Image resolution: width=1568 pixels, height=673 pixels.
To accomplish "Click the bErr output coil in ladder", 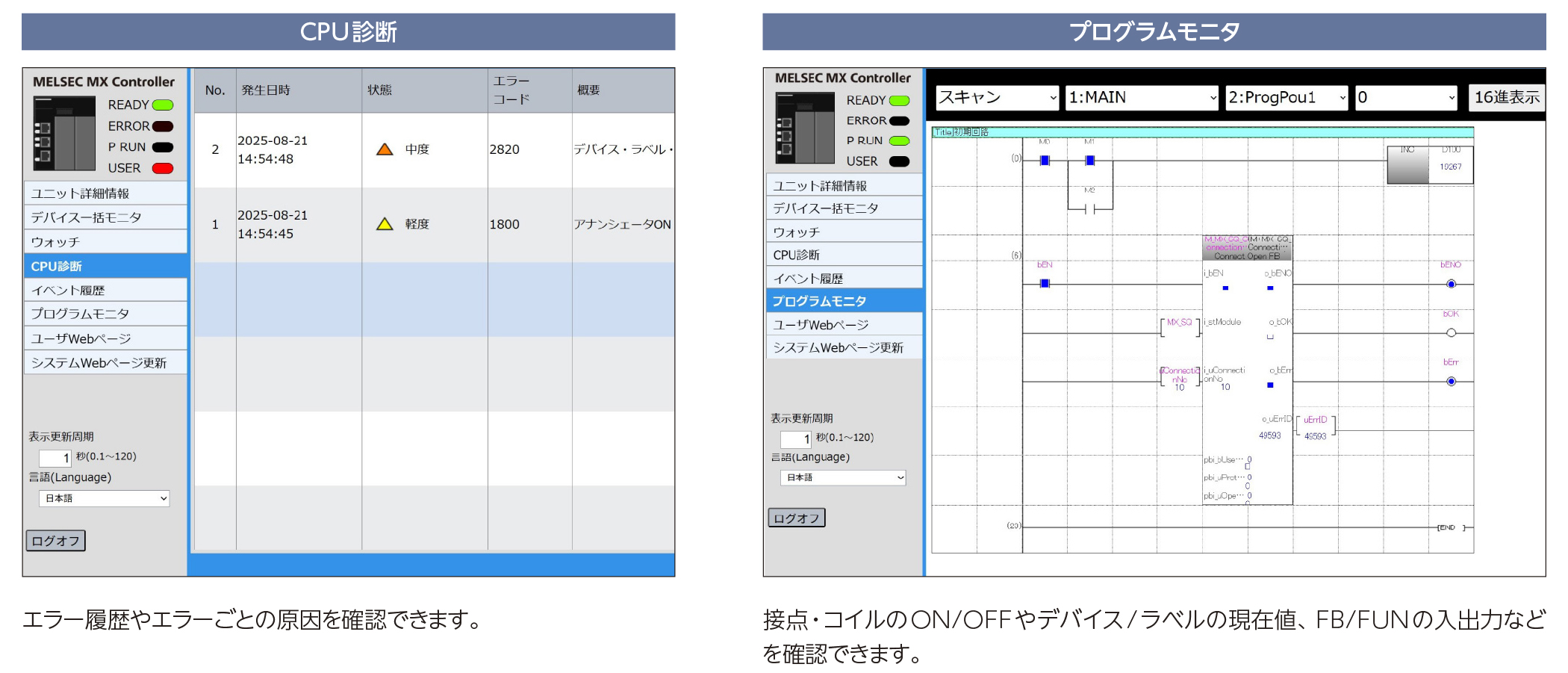I will (1451, 382).
